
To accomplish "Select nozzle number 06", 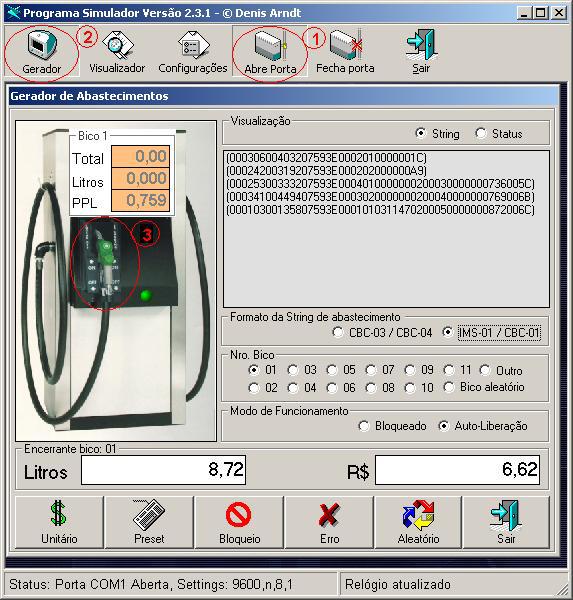I will pos(341,388).
